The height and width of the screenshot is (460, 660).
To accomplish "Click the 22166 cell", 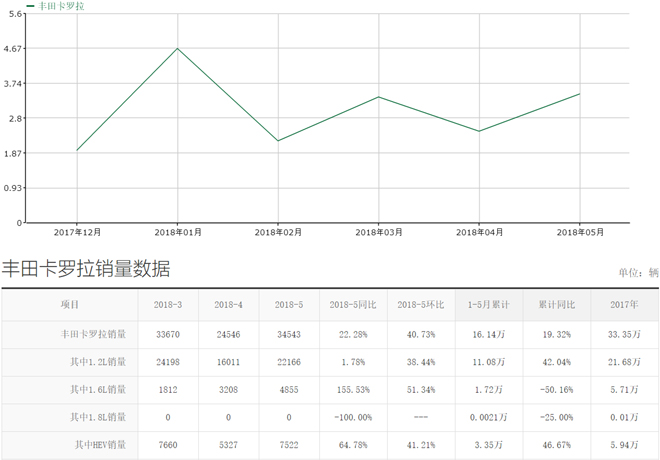I will point(289,362).
